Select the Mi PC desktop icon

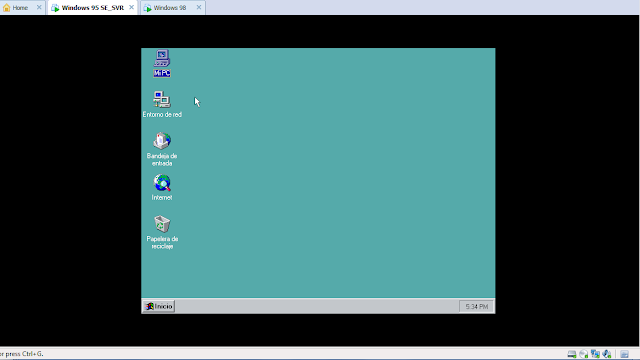pyautogui.click(x=162, y=63)
